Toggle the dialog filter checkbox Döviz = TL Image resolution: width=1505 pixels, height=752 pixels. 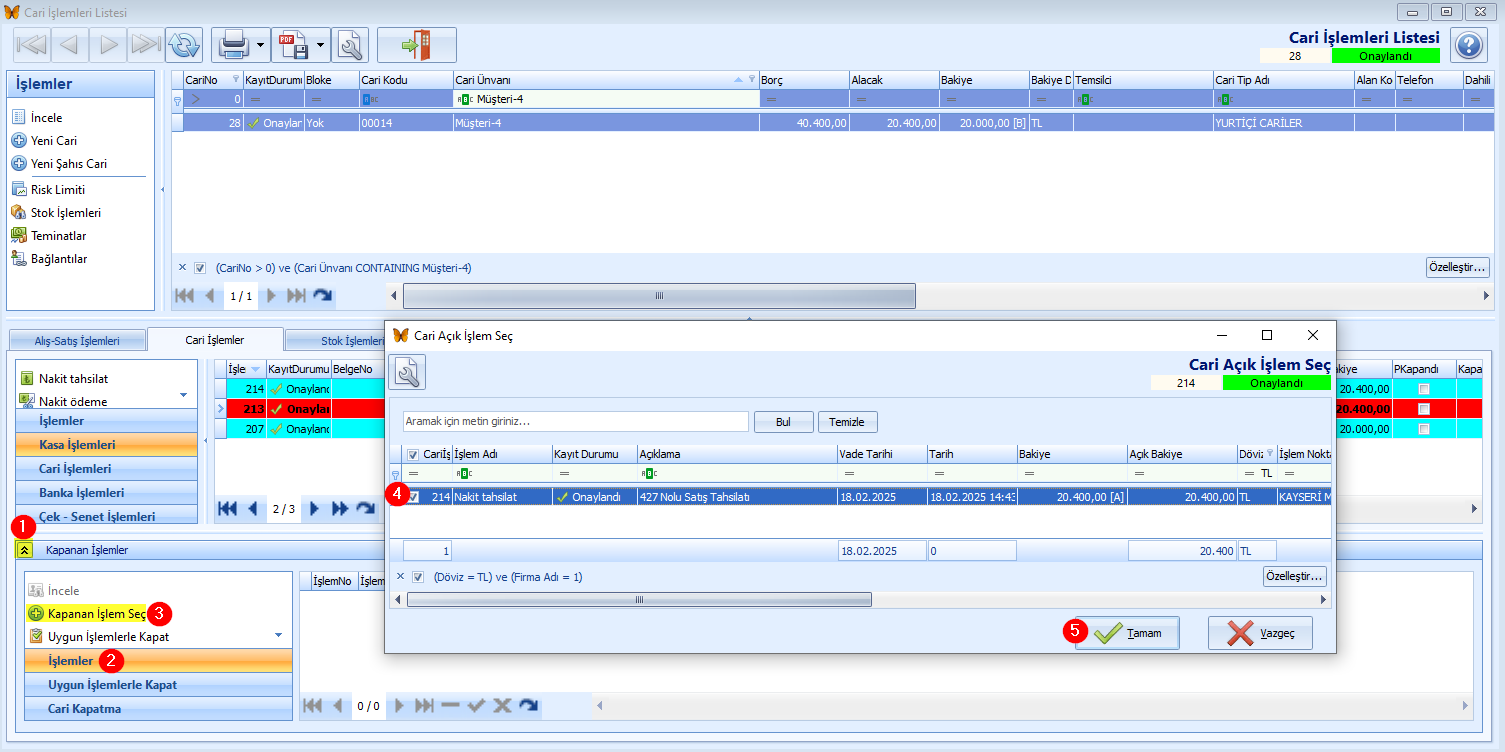coord(418,577)
